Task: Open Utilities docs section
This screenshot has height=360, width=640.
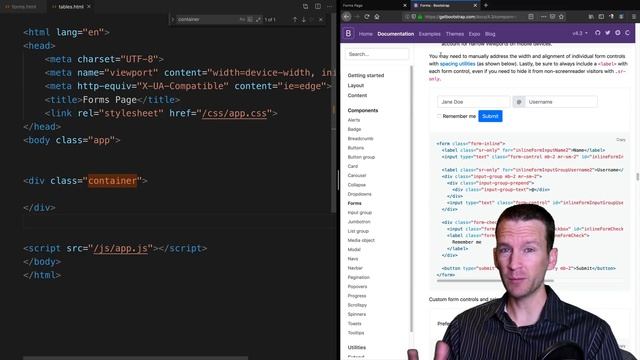Action: (x=357, y=347)
